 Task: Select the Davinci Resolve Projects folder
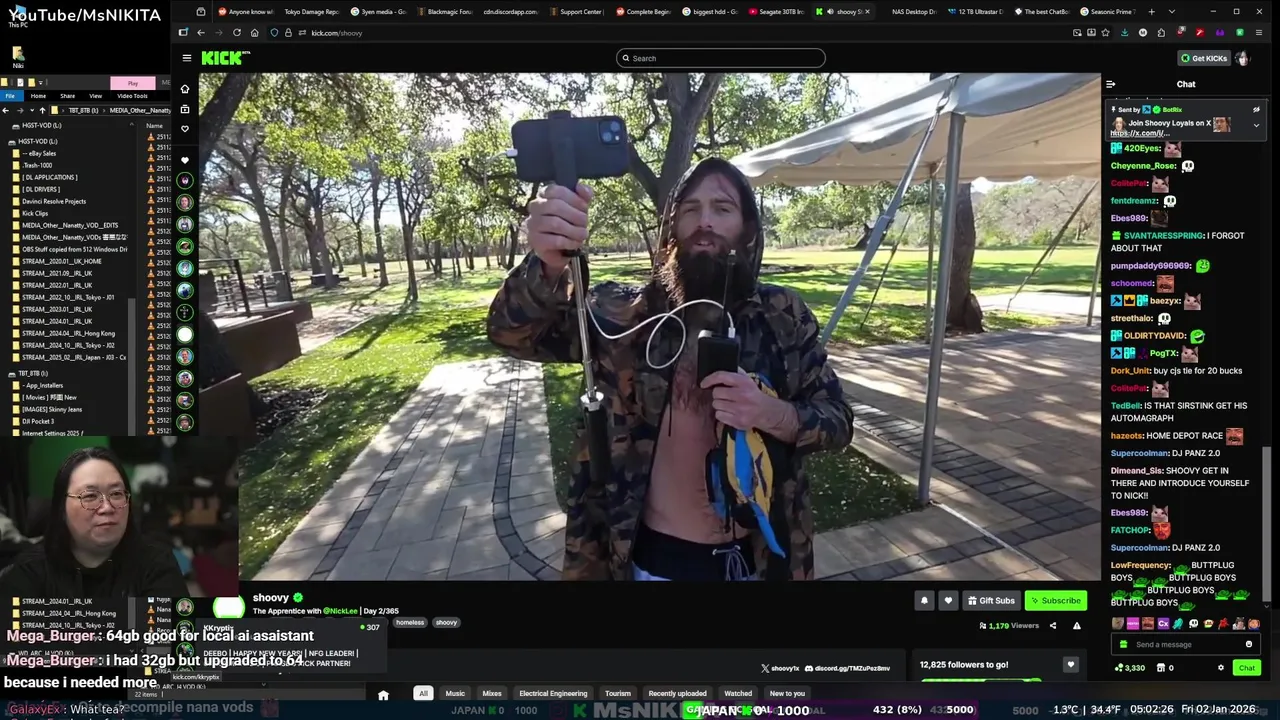click(x=54, y=201)
